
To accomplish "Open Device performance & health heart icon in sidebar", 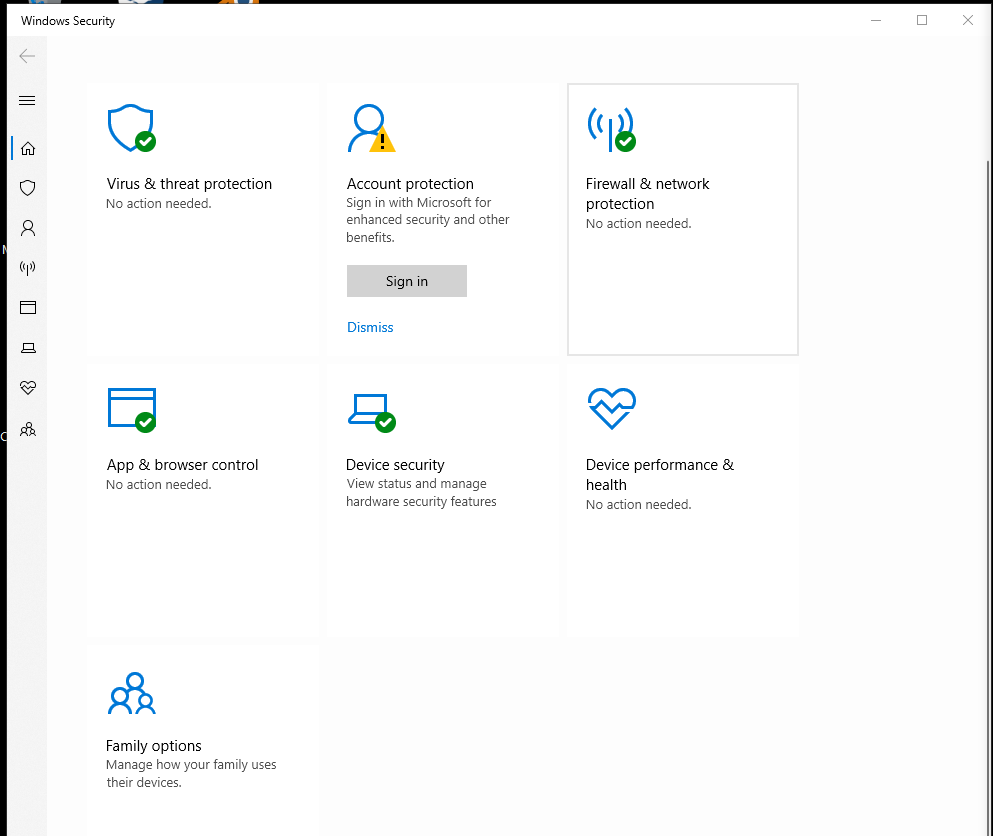I will 27,387.
